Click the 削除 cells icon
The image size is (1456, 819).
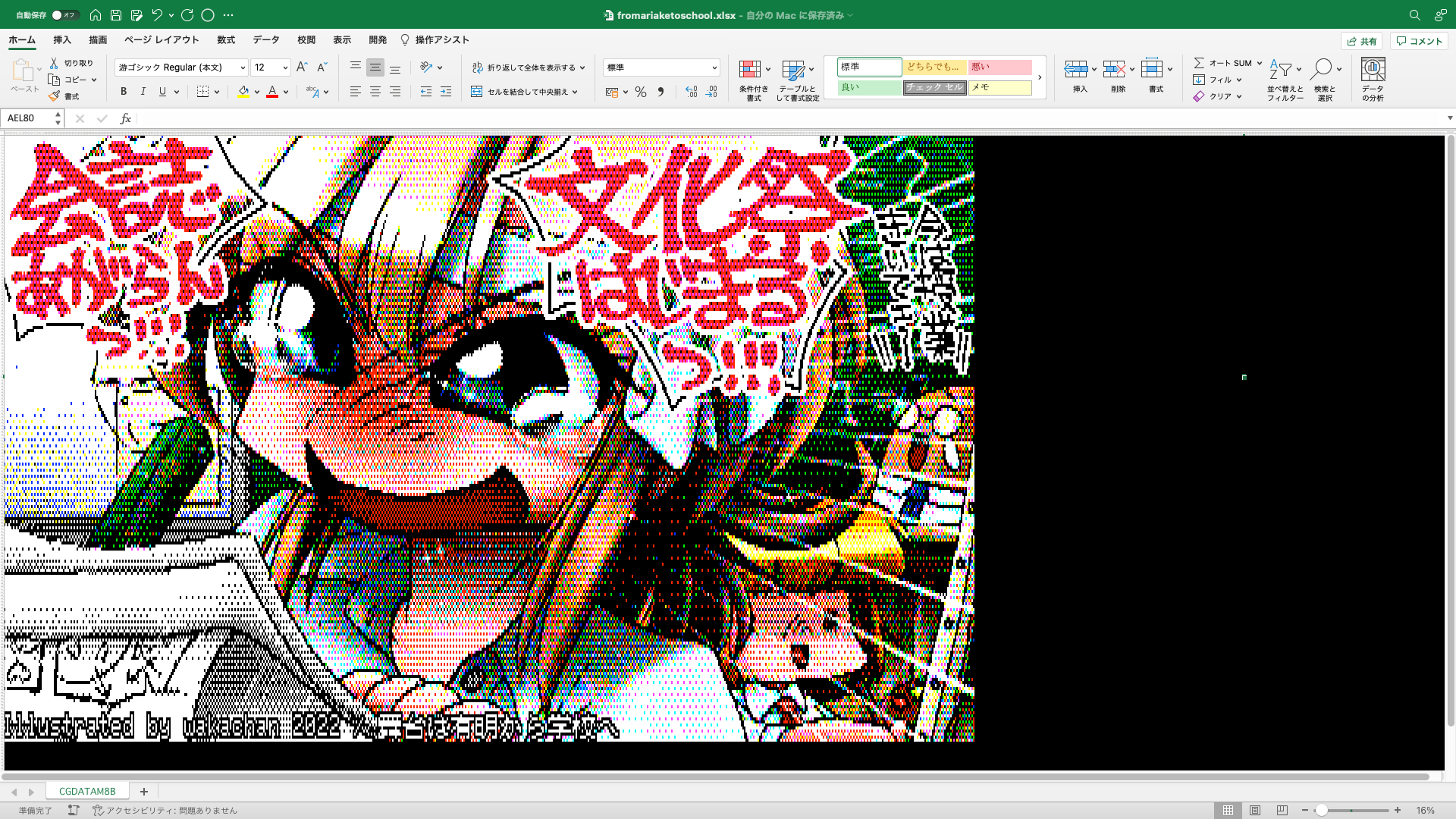pos(1114,69)
